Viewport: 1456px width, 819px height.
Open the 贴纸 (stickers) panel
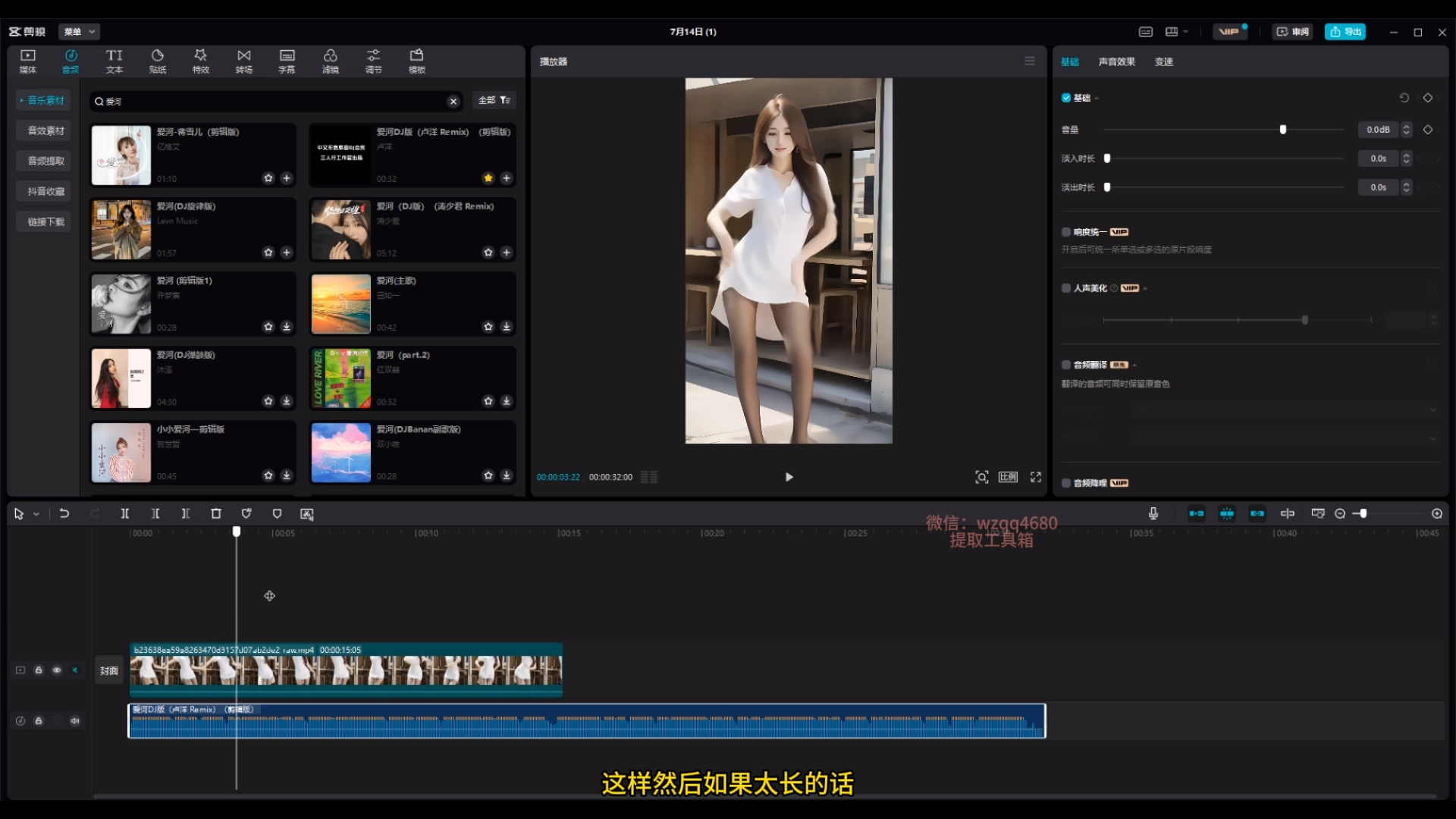click(x=157, y=61)
